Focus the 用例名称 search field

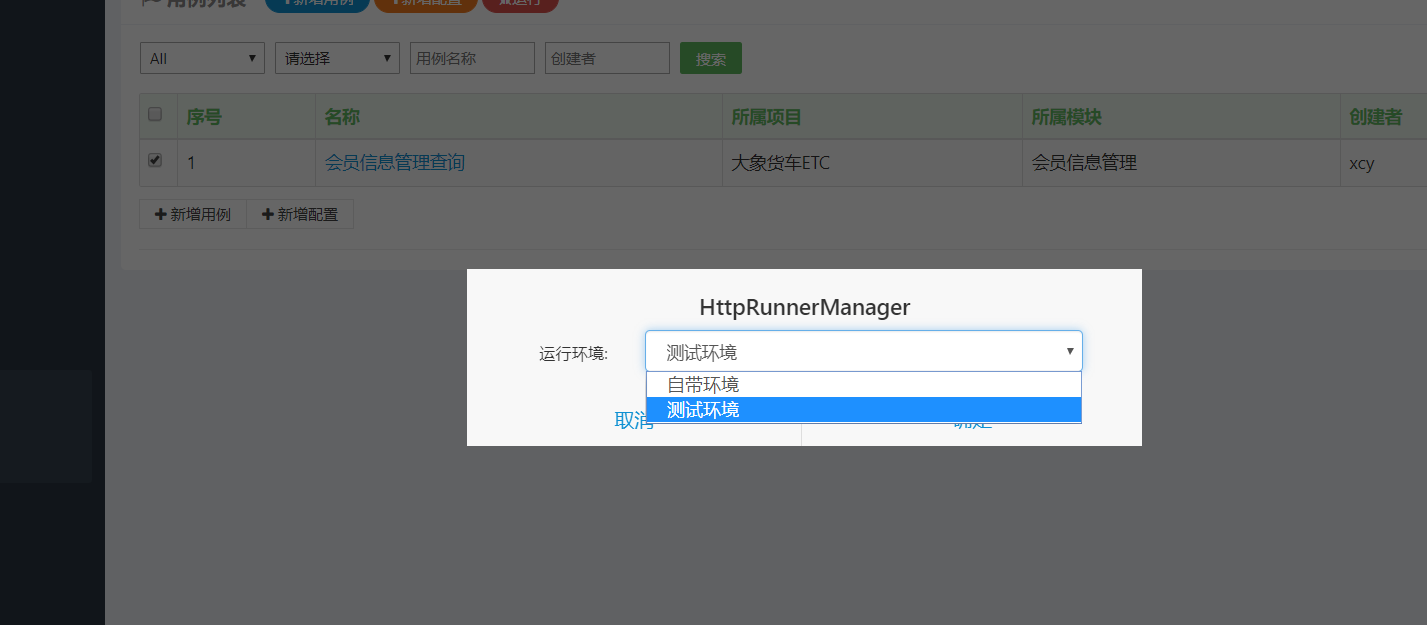(472, 58)
